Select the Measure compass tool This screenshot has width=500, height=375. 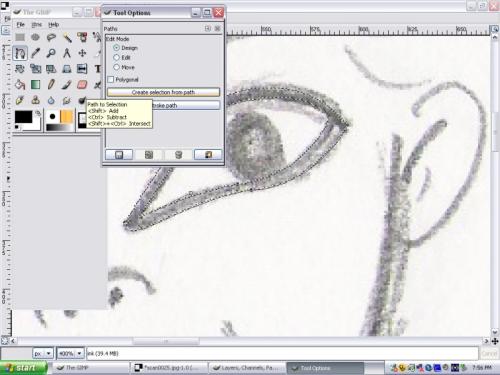(x=67, y=53)
